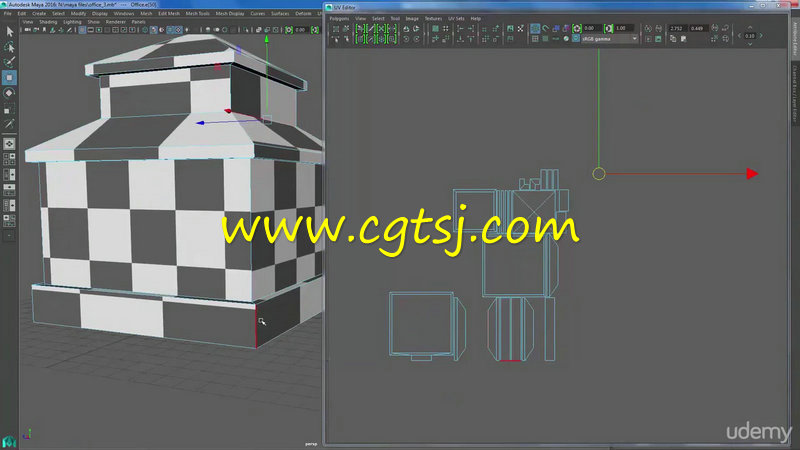Click the red highlighted edge on the building base

coord(256,327)
